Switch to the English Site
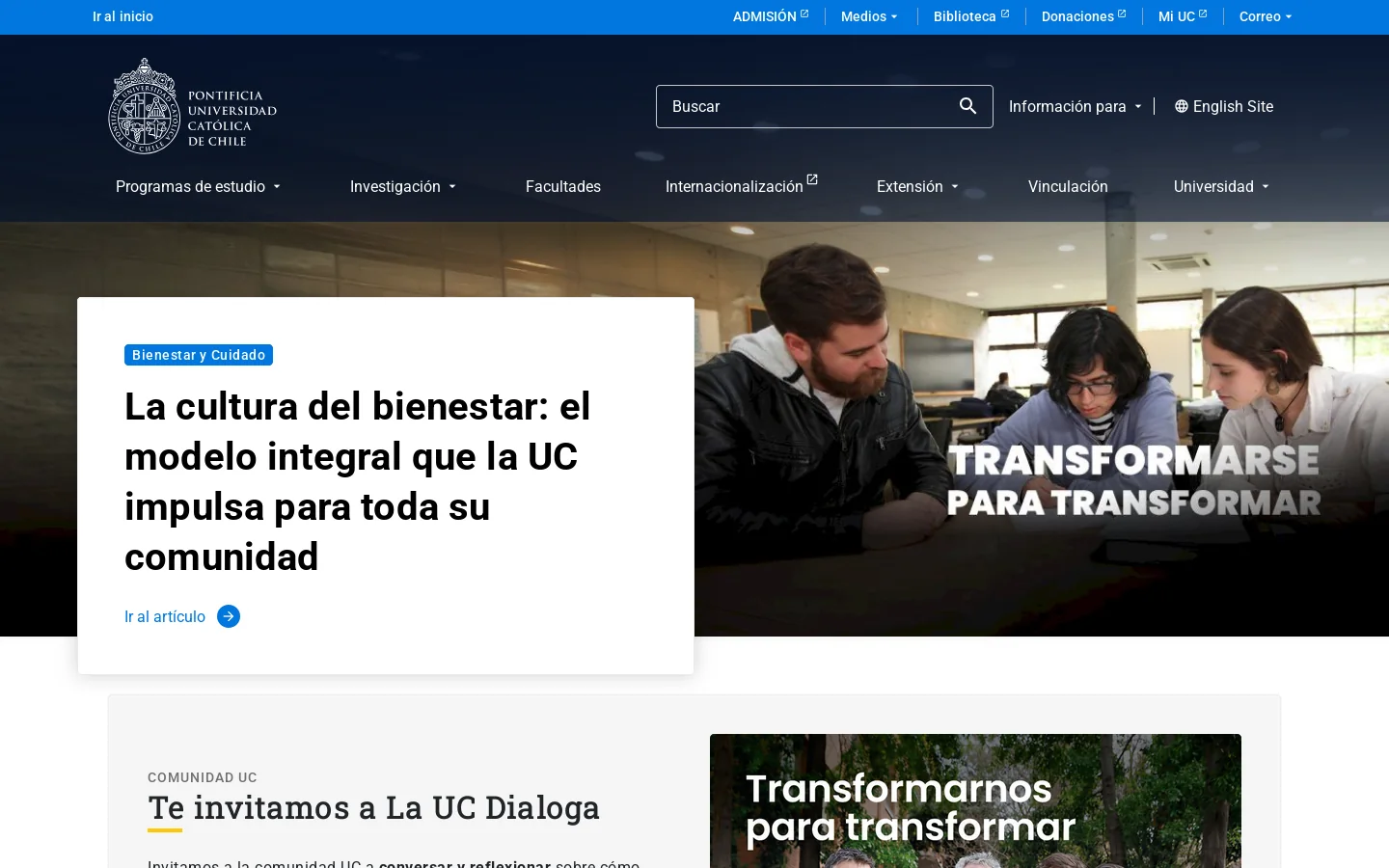The image size is (1389, 868). pyautogui.click(x=1233, y=106)
